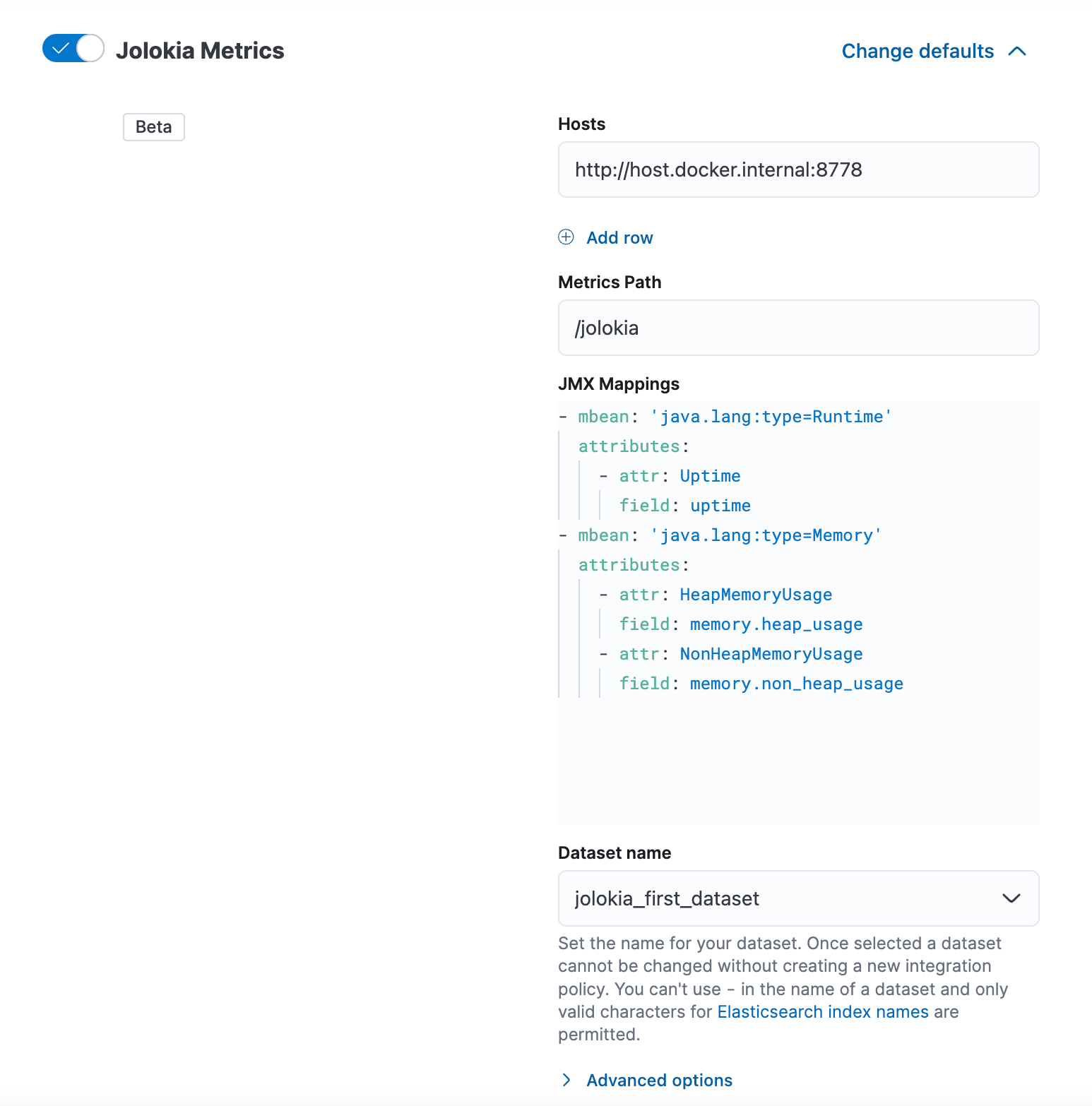1092x1106 pixels.
Task: Click into the Metrics Path field
Action: tap(798, 328)
